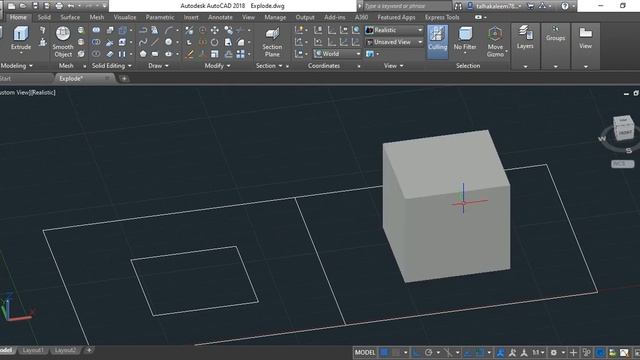
Task: Click the Help question mark icon
Action: point(565,6)
